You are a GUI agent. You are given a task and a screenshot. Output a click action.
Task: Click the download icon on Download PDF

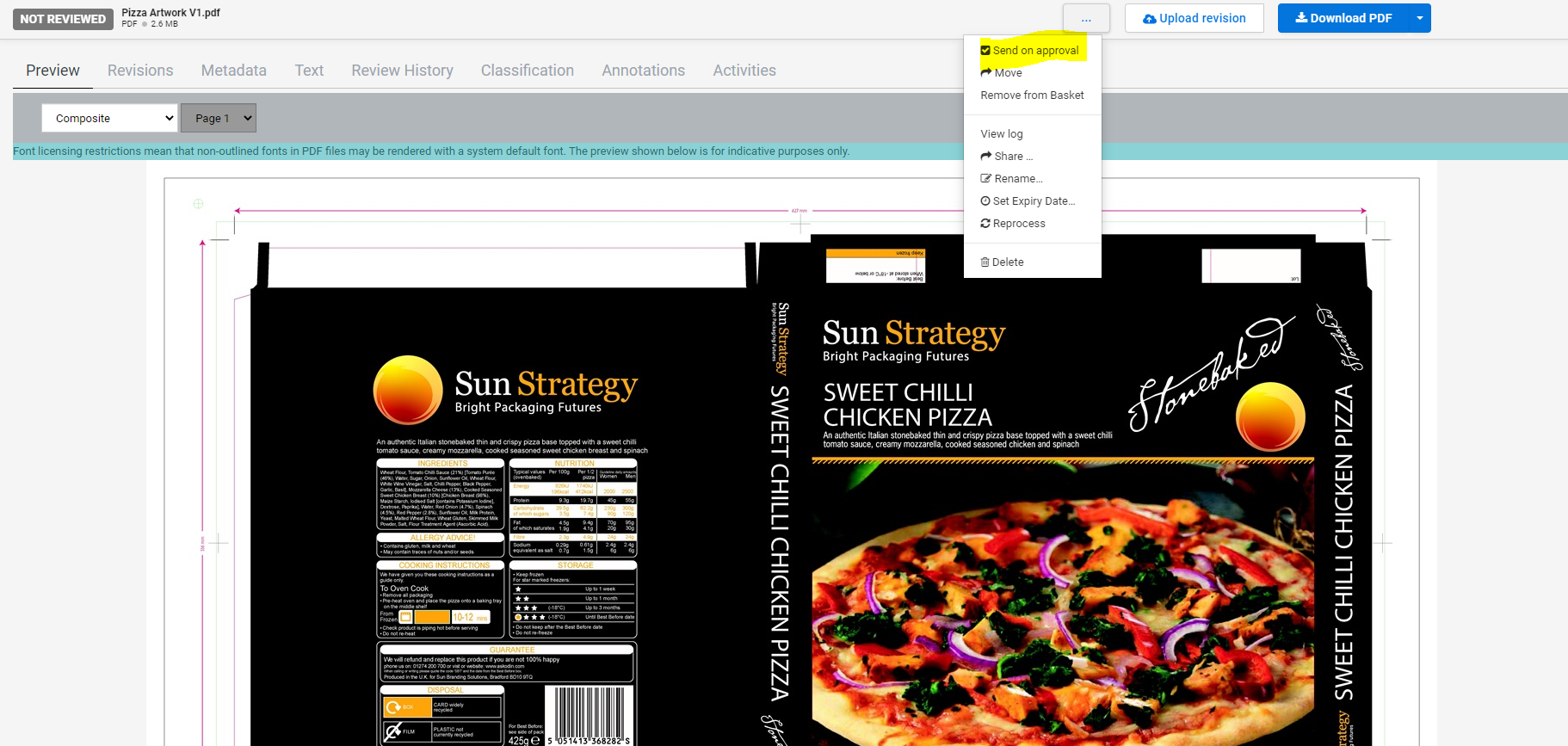coord(1301,17)
